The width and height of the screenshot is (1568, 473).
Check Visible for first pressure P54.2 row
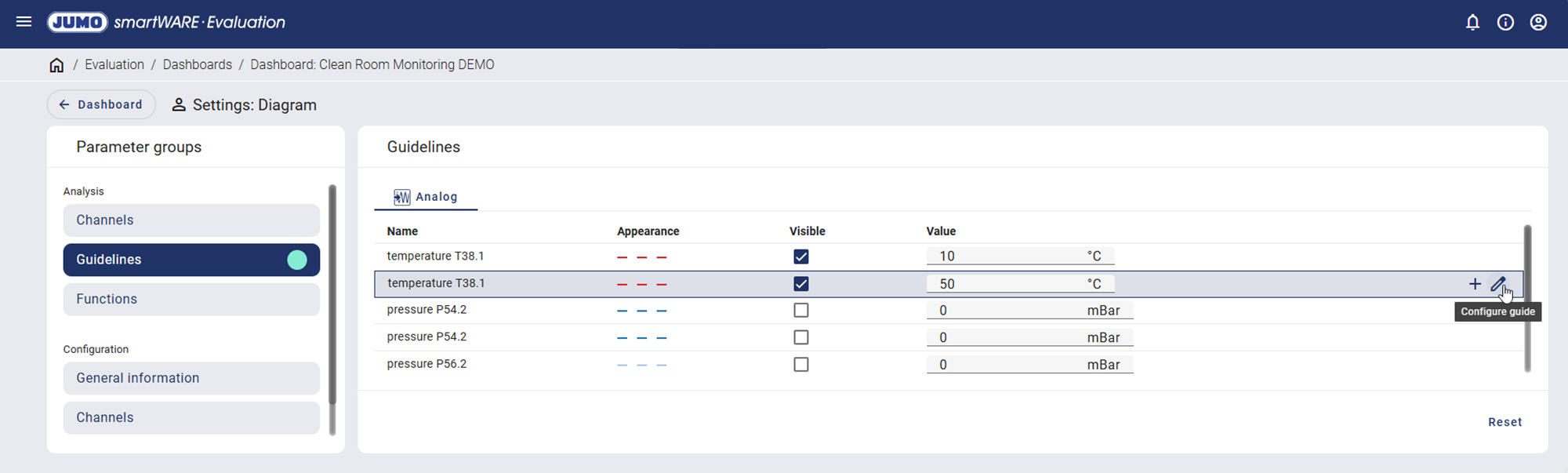click(x=800, y=311)
